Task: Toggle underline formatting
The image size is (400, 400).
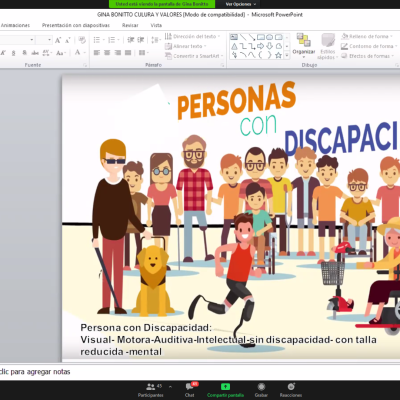Action: [x=13, y=53]
